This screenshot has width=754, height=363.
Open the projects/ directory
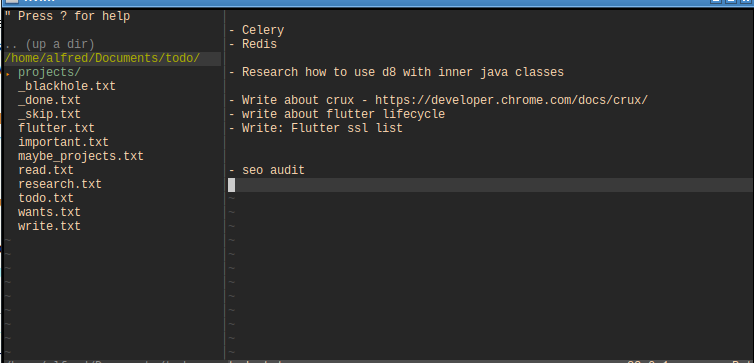click(x=50, y=73)
